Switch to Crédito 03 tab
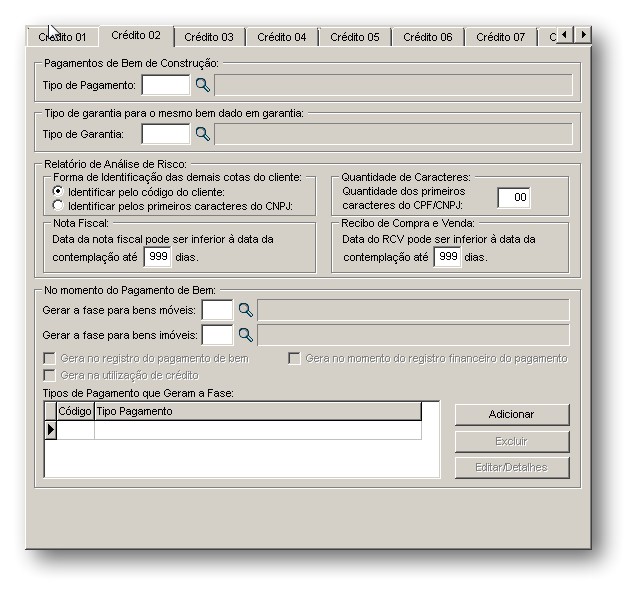 coord(209,37)
